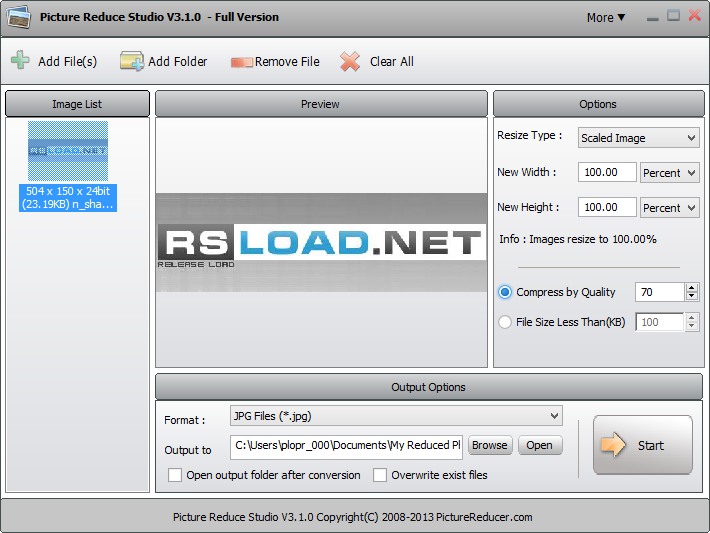Minimize the Picture Reduce Studio window

652,19
